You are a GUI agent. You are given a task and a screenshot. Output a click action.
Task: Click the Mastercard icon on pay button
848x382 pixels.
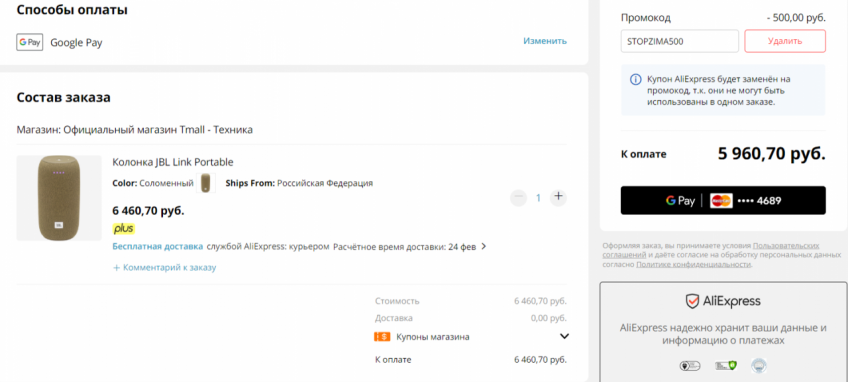pyautogui.click(x=722, y=201)
